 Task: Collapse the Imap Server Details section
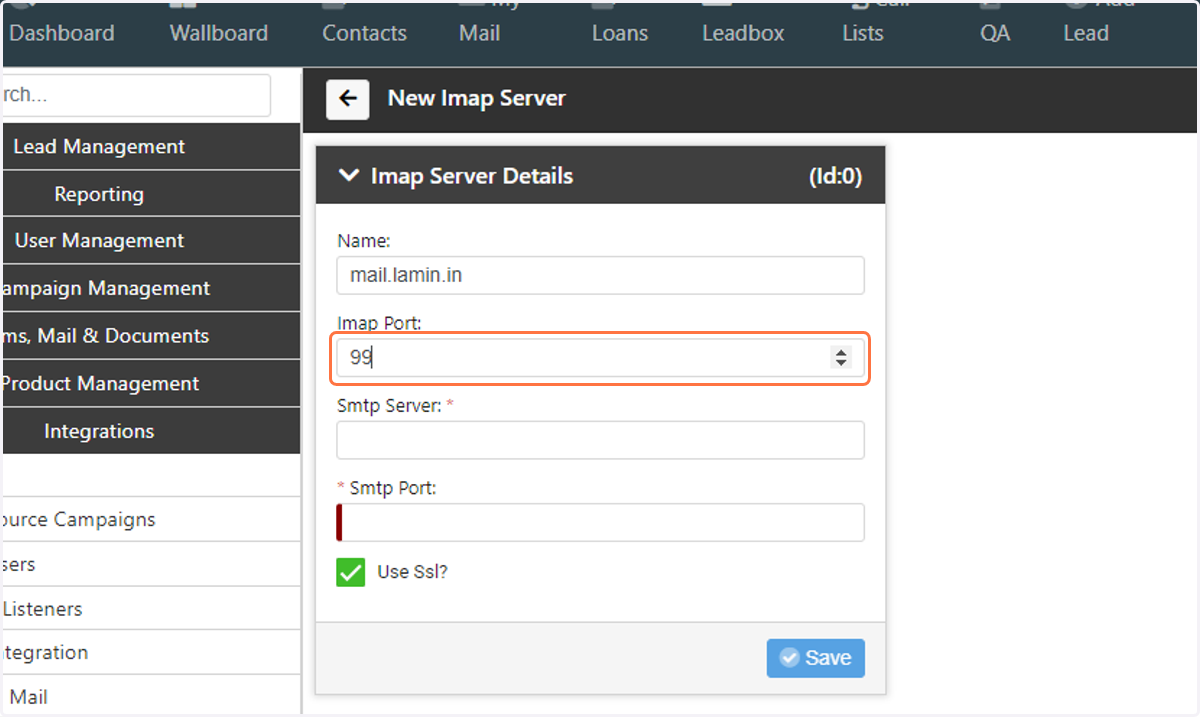coord(349,176)
